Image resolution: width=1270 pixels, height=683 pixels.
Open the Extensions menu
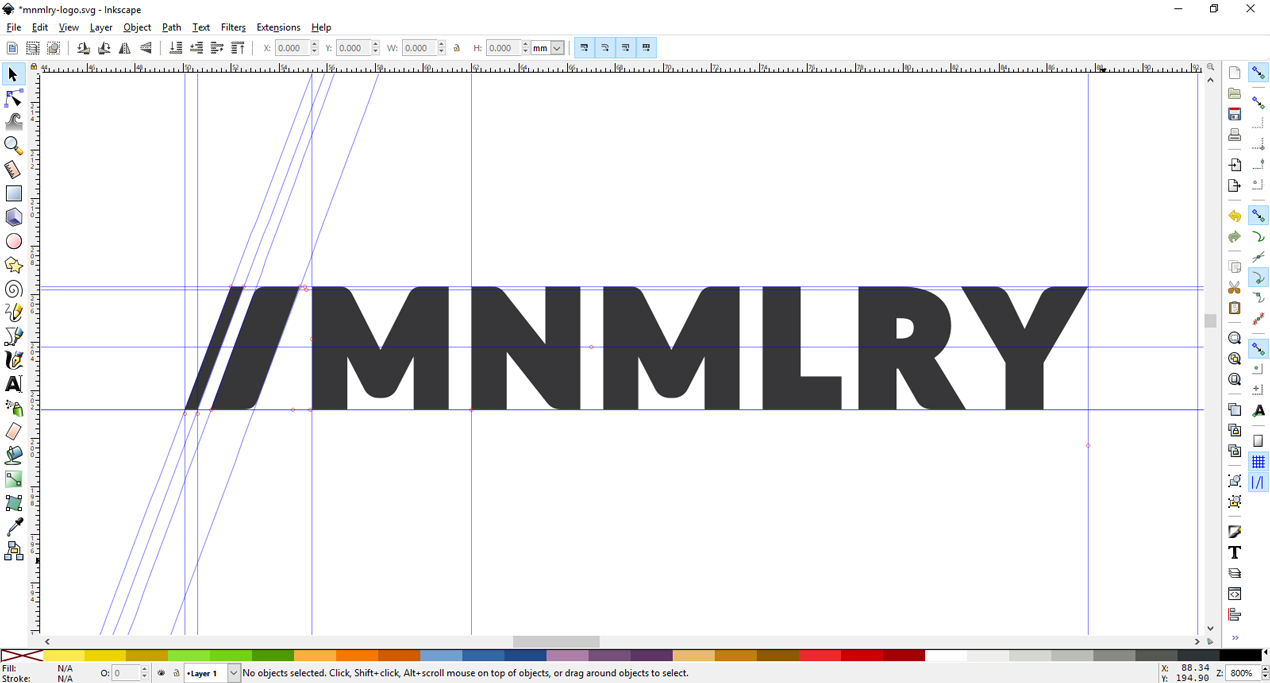point(278,27)
